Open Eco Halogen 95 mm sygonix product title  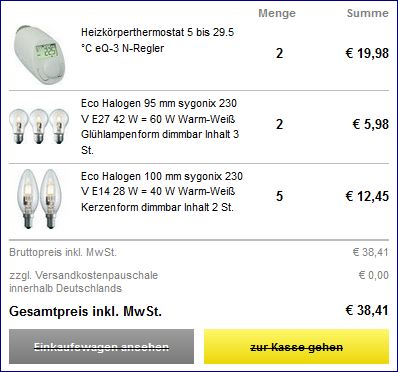[x=160, y=127]
